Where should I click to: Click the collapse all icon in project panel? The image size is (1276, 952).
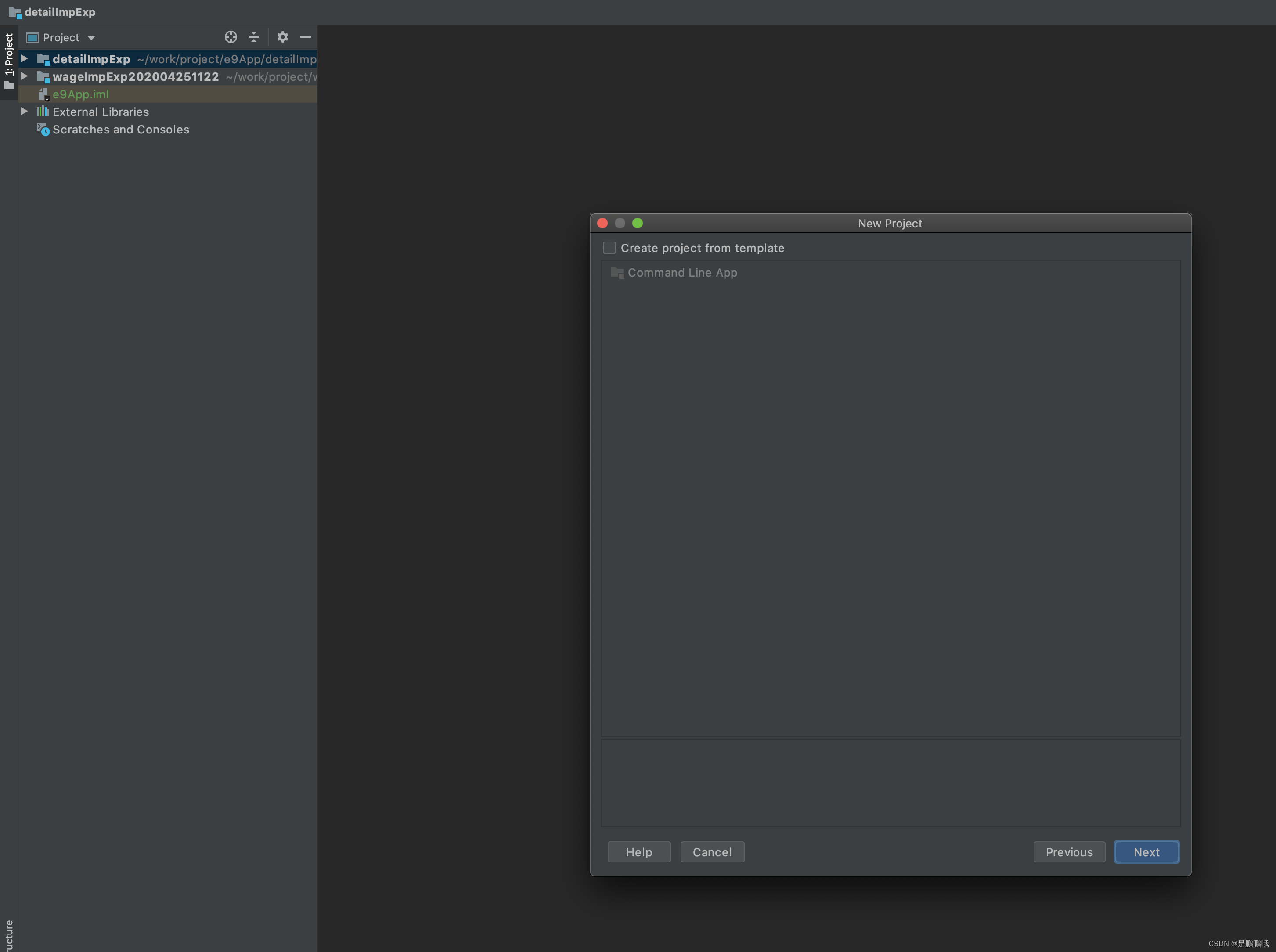coord(253,37)
